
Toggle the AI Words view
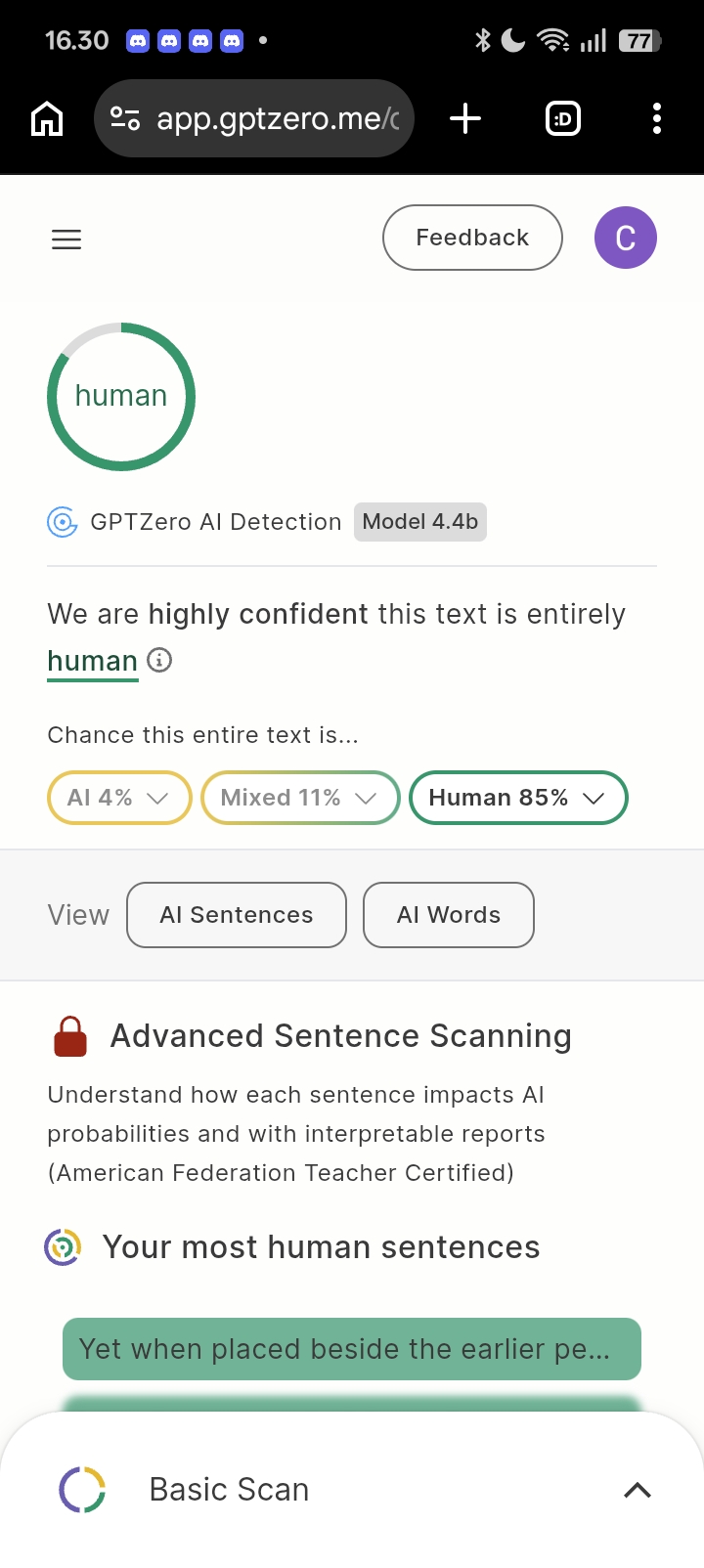tap(448, 915)
